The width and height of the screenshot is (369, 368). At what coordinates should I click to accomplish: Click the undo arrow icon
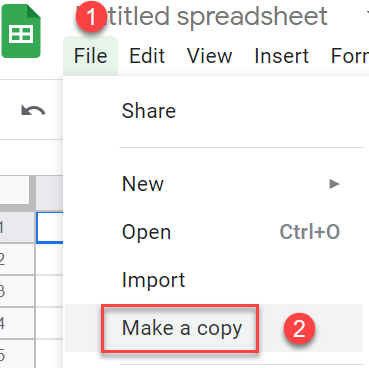33,110
